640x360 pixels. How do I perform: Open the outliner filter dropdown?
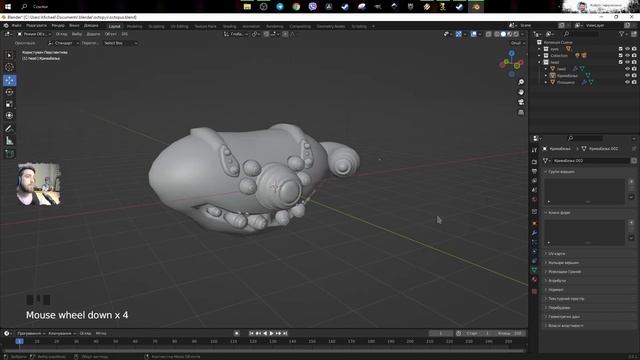click(x=623, y=34)
